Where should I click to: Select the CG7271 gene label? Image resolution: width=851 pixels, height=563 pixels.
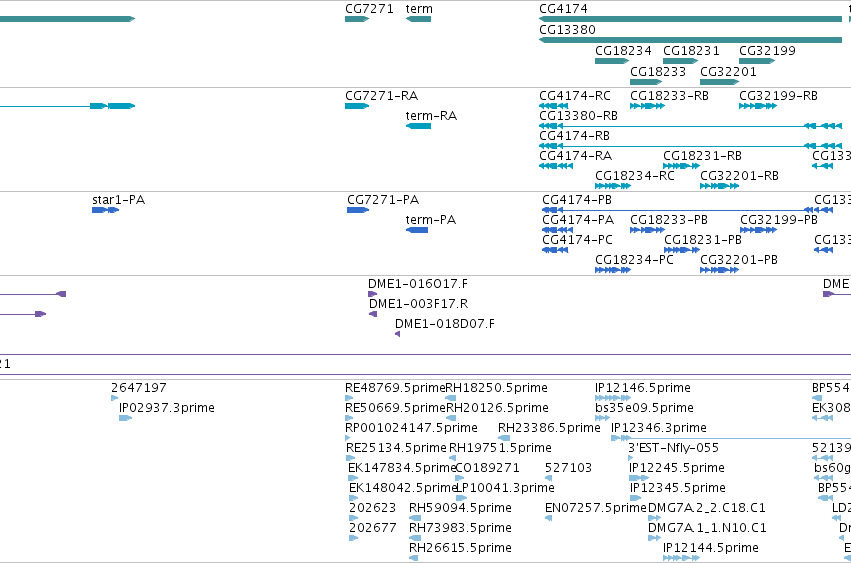pyautogui.click(x=369, y=9)
